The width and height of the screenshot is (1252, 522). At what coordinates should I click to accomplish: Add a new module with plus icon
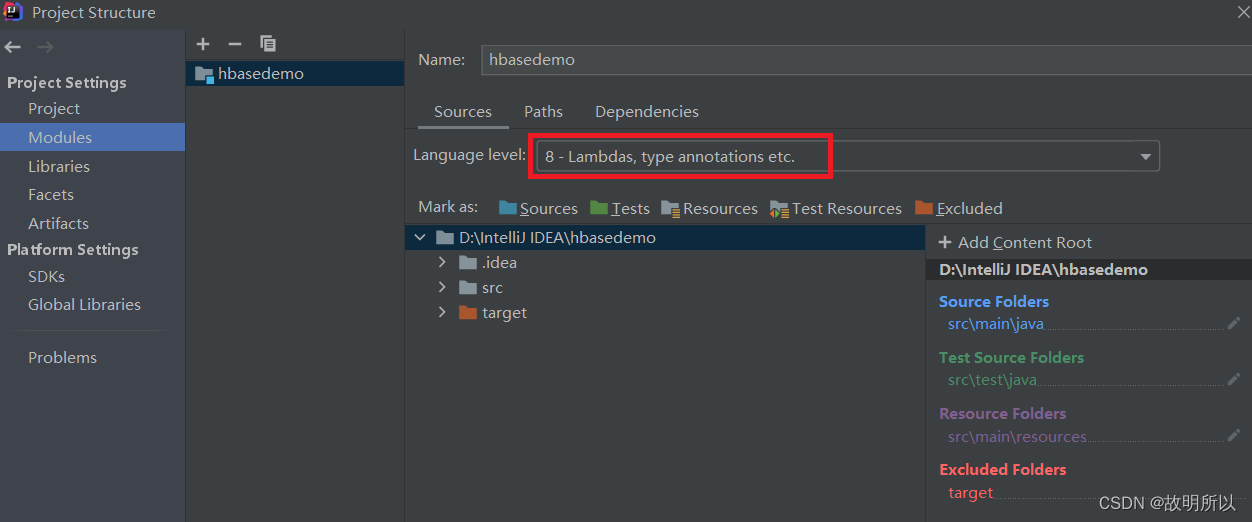[x=203, y=44]
